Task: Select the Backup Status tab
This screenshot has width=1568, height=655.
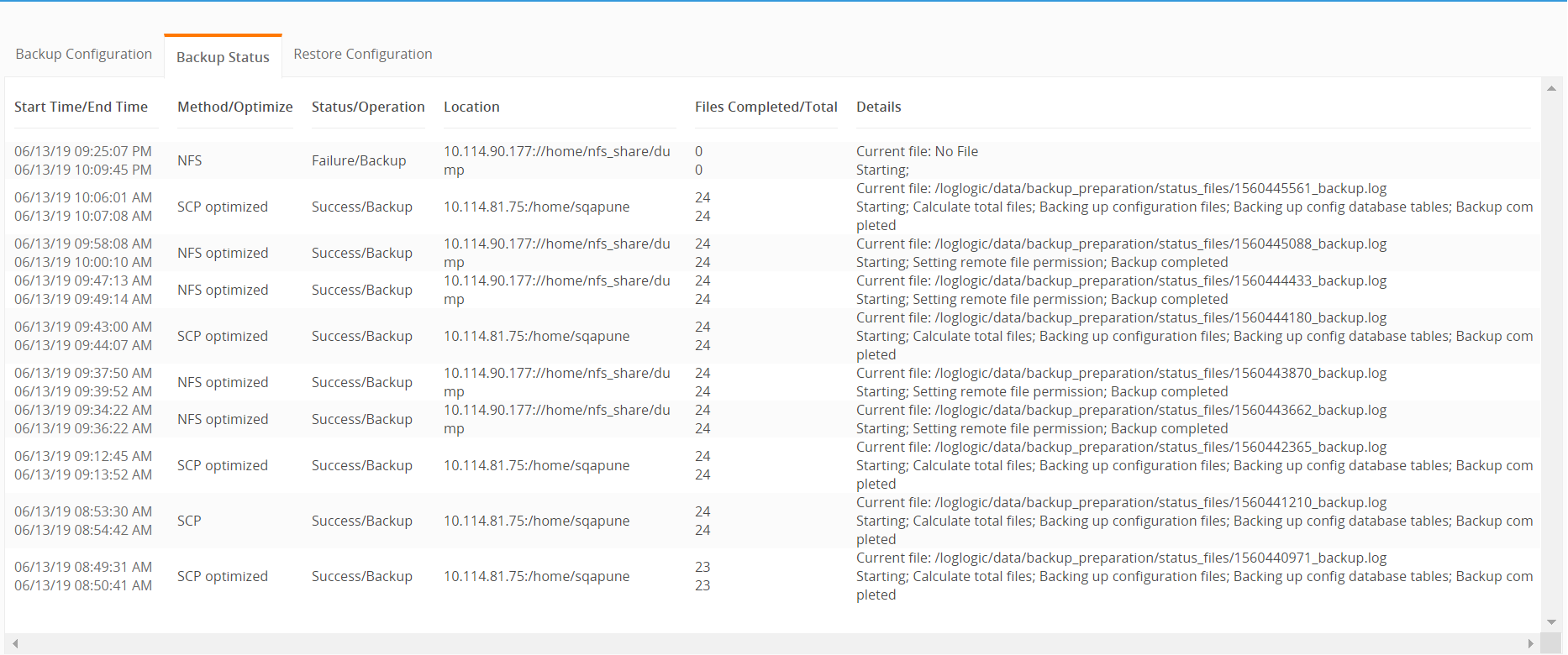Action: coord(223,57)
